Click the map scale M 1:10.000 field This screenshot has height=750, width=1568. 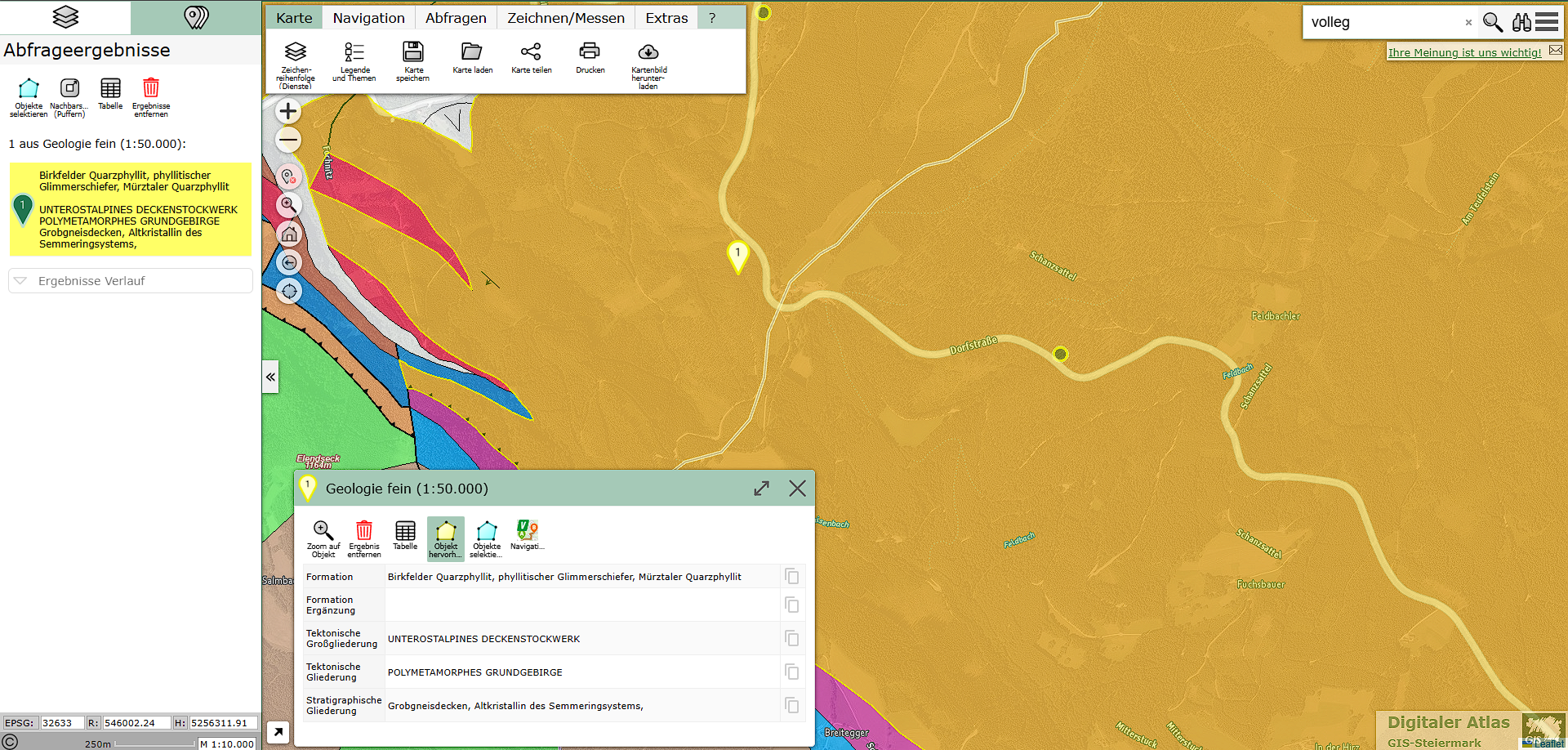(227, 743)
